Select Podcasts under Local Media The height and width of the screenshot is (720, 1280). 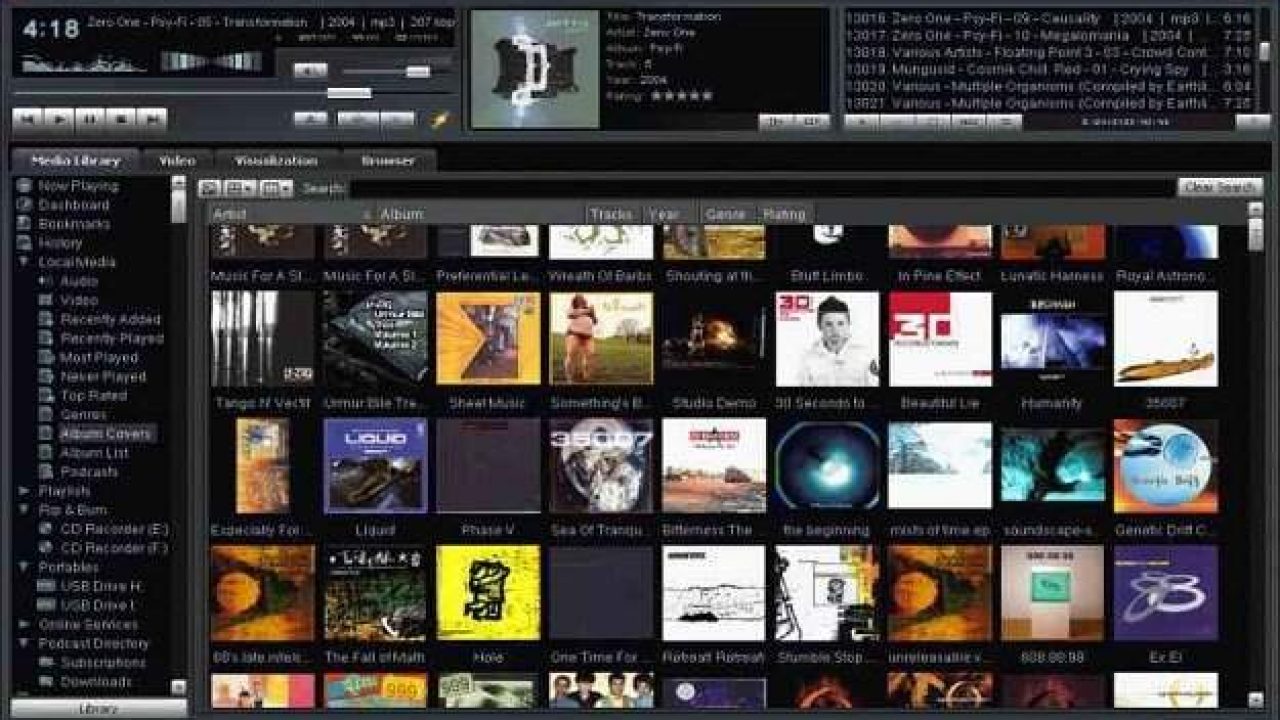tap(89, 472)
